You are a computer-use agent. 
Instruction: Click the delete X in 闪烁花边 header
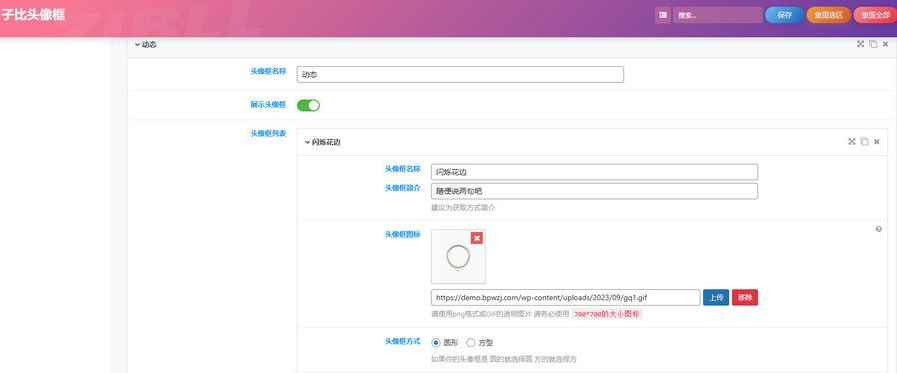(876, 141)
